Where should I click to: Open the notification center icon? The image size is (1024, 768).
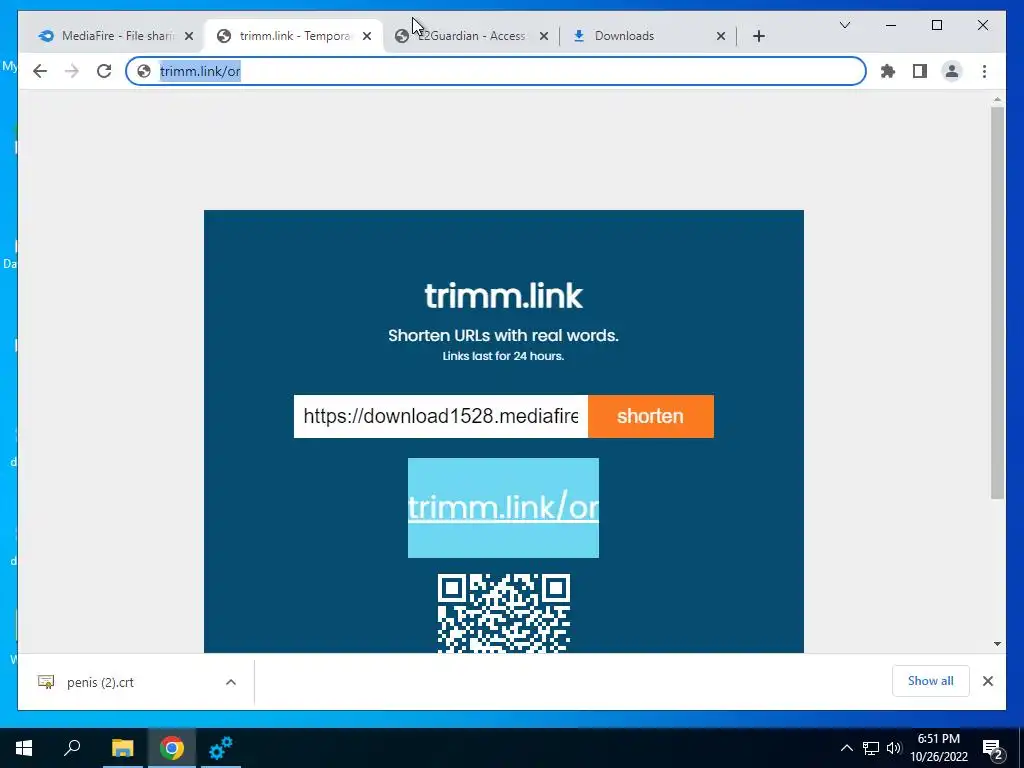[x=993, y=748]
